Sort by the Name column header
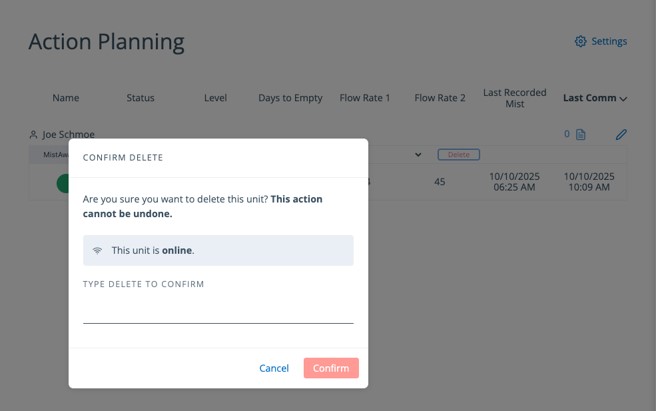Screen dimensions: 656x411 pos(65,98)
